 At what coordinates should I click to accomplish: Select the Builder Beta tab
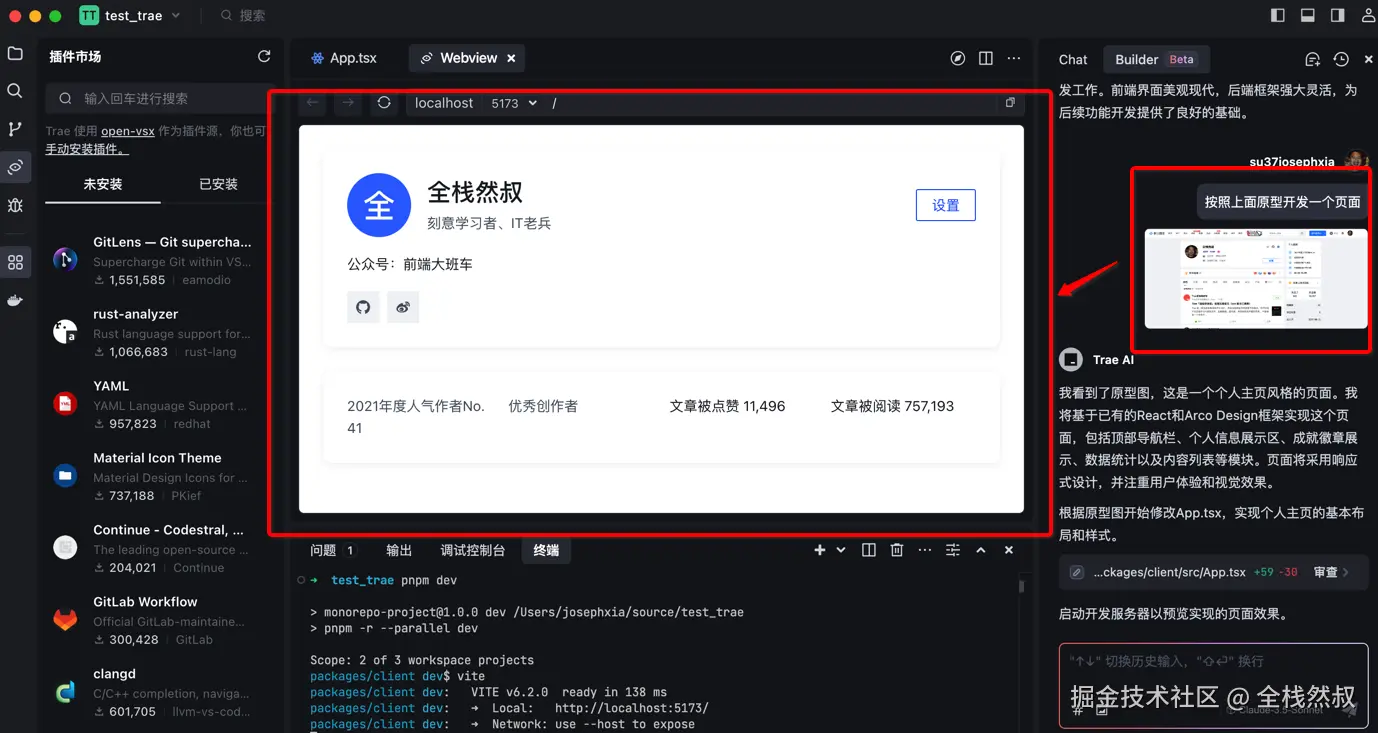(x=1155, y=60)
